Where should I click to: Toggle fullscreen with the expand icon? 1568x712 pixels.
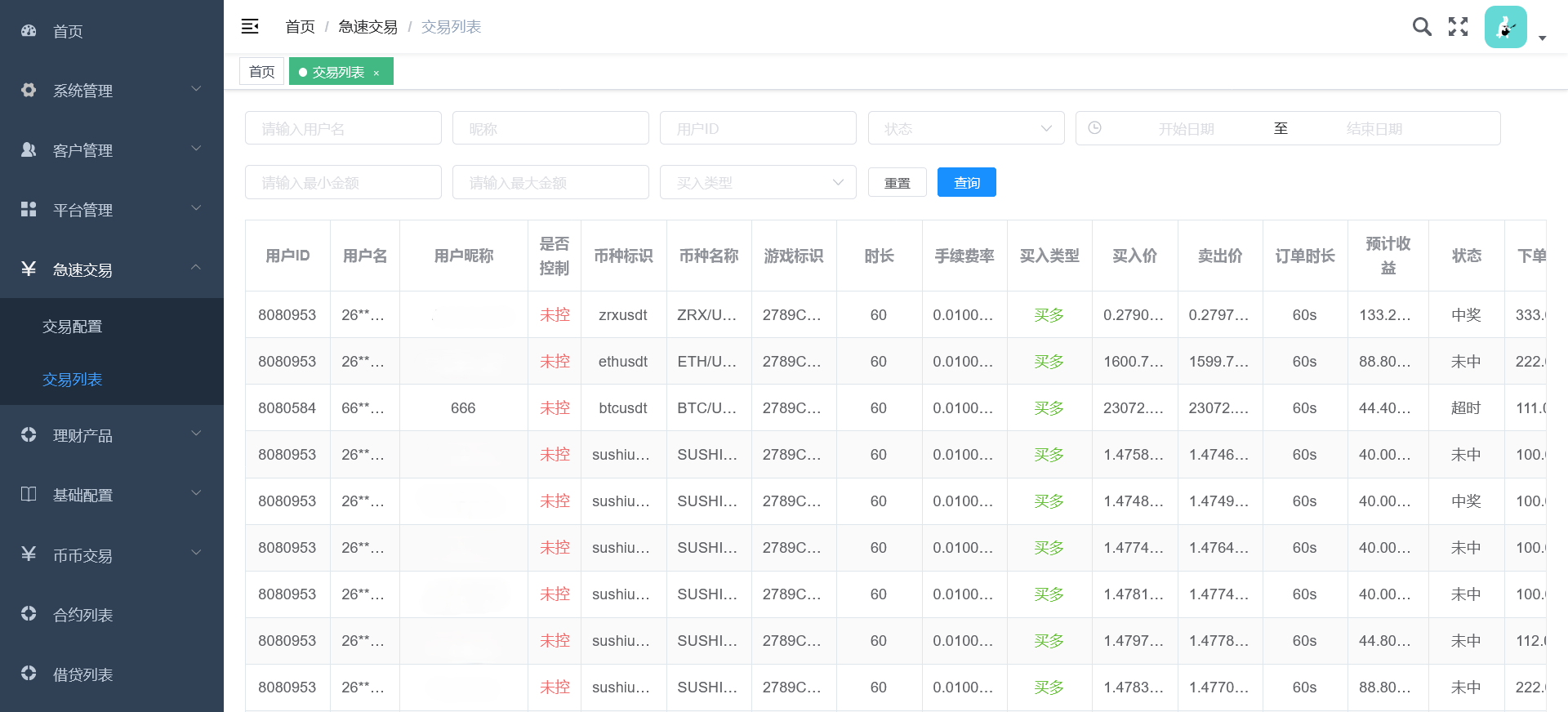pyautogui.click(x=1458, y=27)
